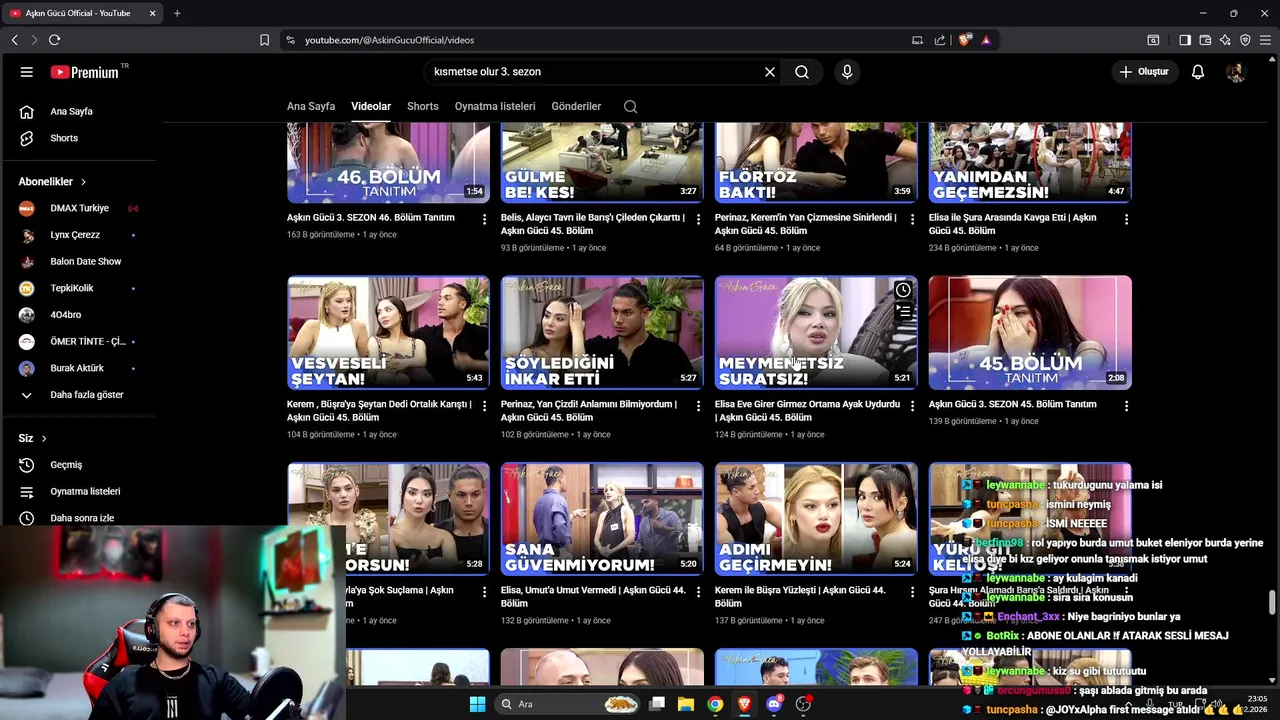Start voice search with the microphone
Image resolution: width=1280 pixels, height=720 pixels.
pos(847,72)
